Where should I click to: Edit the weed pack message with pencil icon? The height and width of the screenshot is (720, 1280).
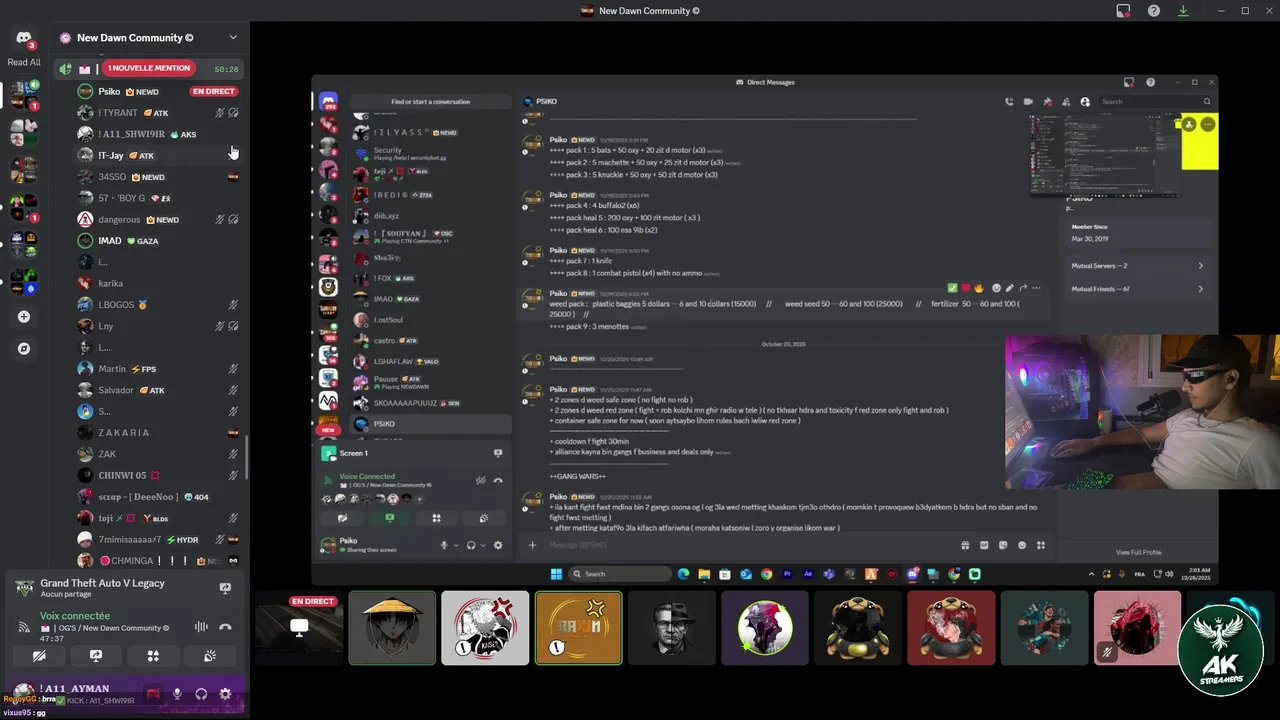coord(1009,288)
